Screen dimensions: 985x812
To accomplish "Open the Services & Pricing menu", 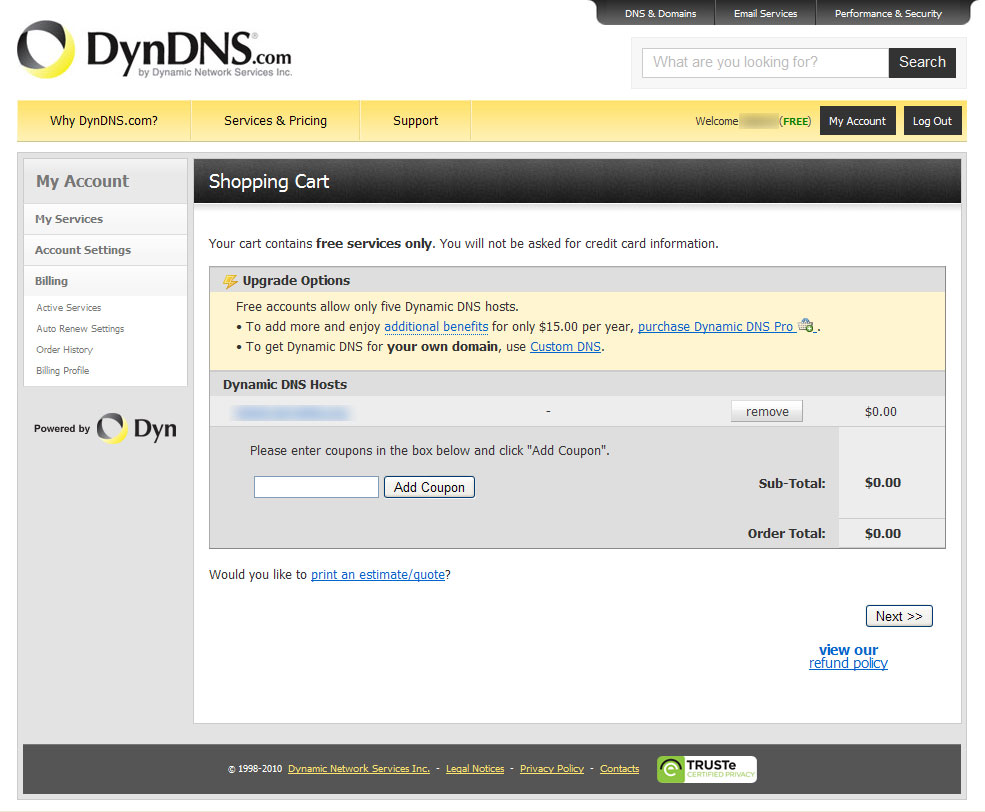I will [x=275, y=121].
